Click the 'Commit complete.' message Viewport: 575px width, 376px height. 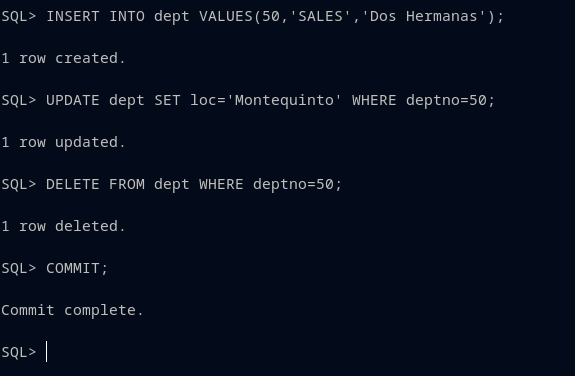coord(72,310)
